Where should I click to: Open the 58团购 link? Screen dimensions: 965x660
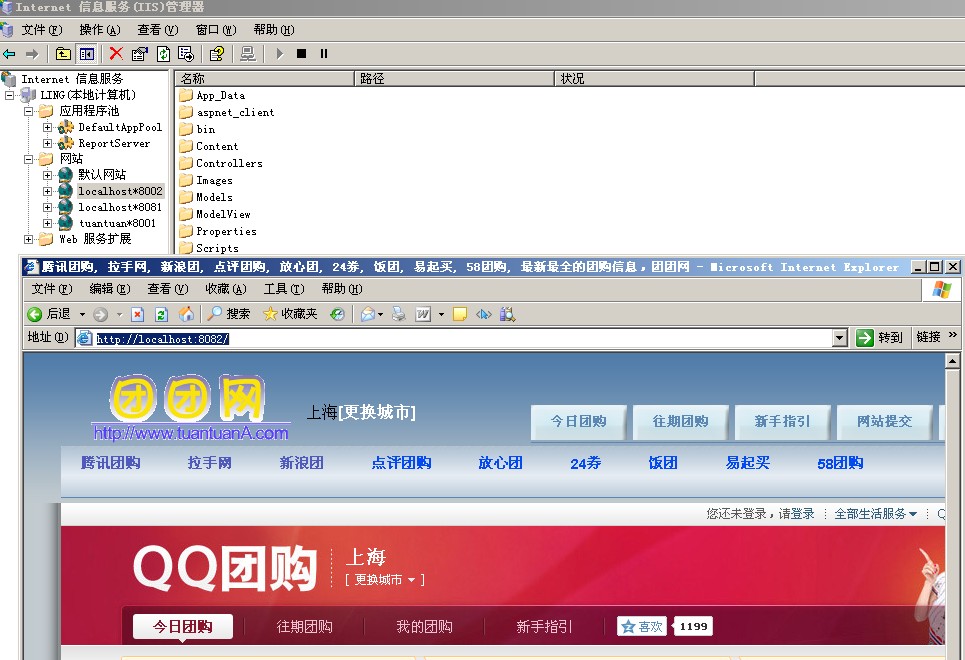(840, 463)
